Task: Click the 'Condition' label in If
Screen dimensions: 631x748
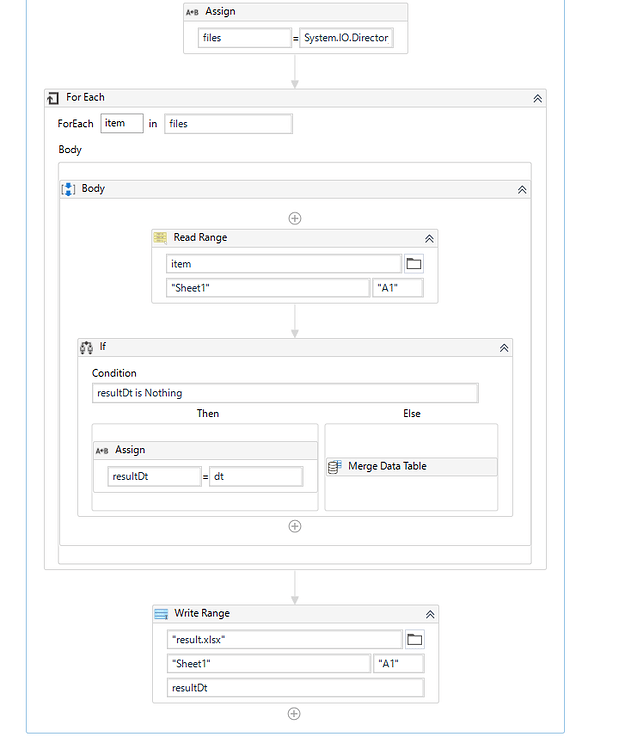Action: [x=114, y=373]
